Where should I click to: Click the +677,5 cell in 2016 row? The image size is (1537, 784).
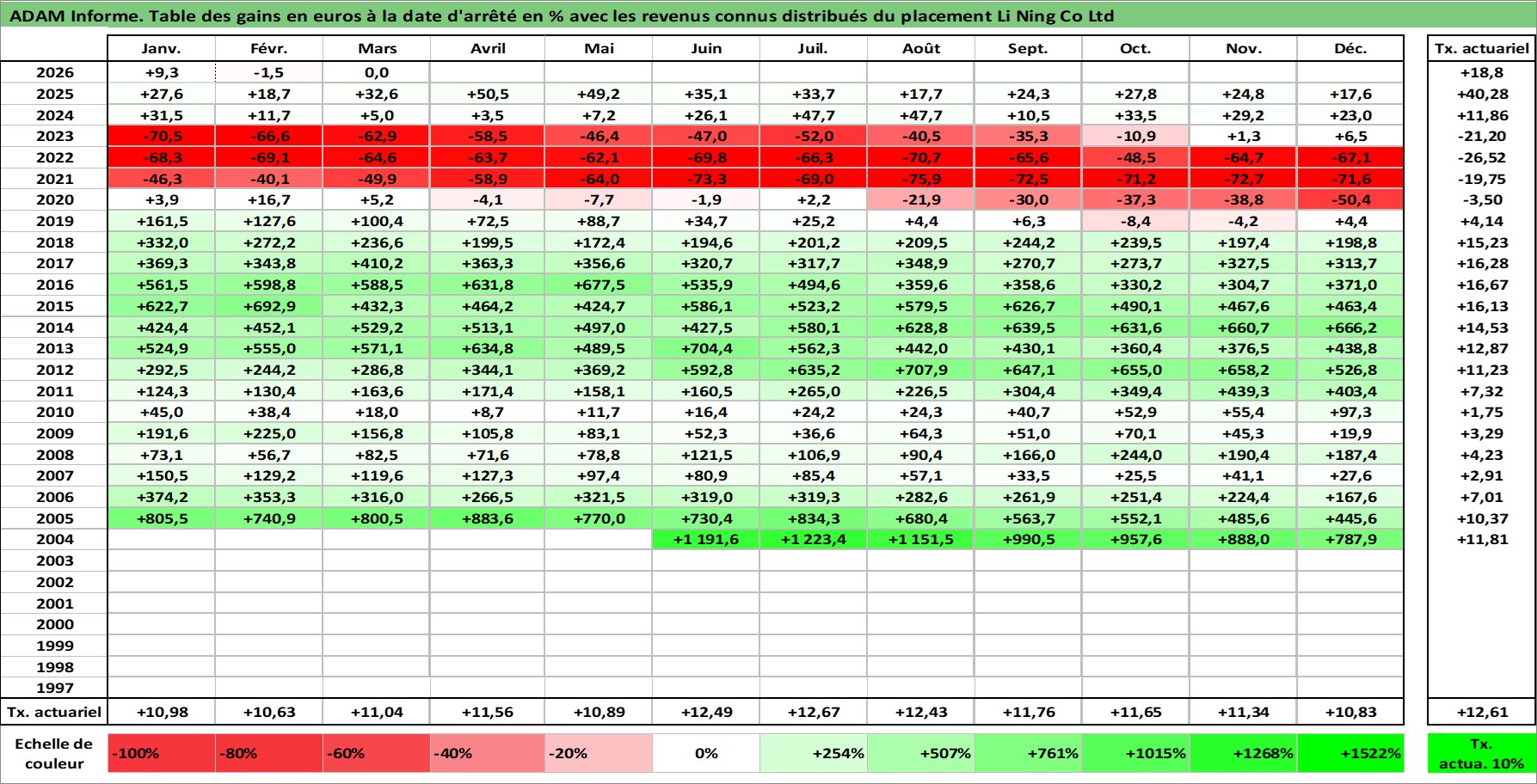point(599,285)
